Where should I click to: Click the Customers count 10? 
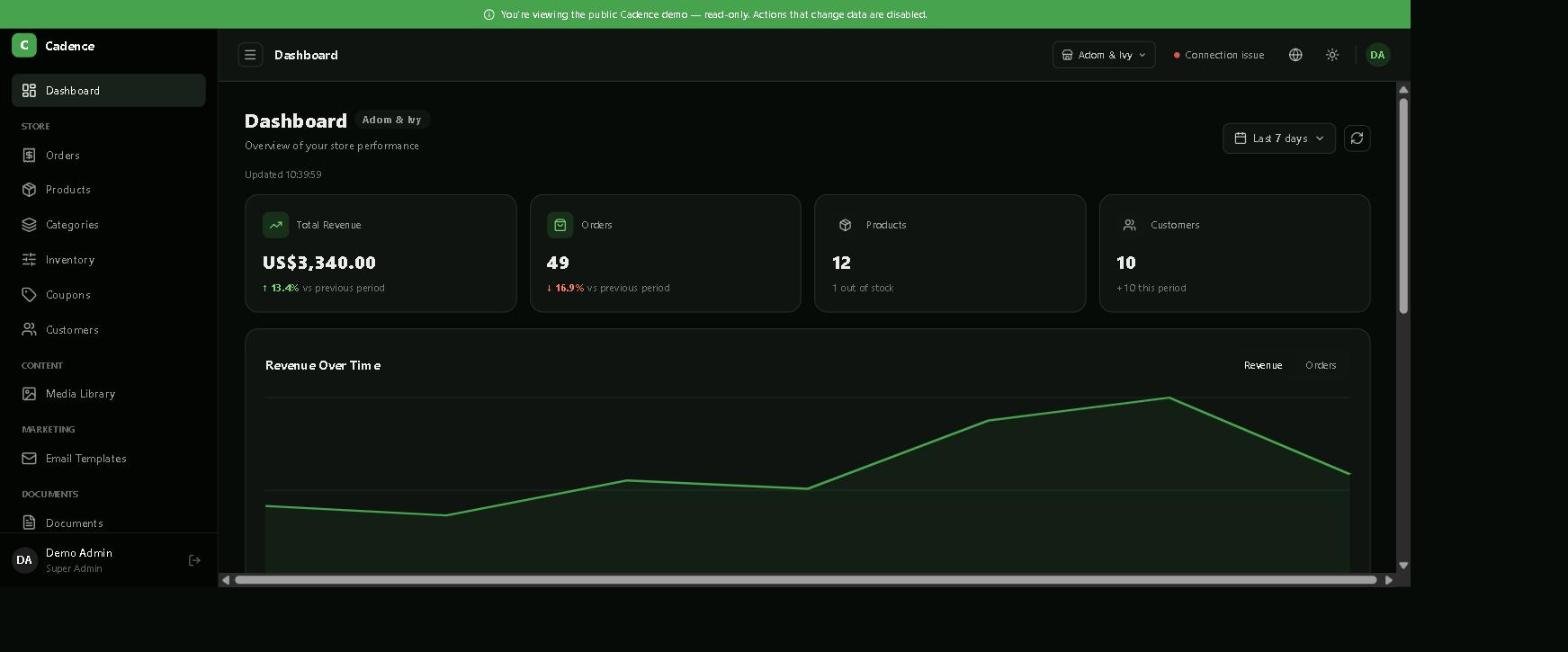1126,262
